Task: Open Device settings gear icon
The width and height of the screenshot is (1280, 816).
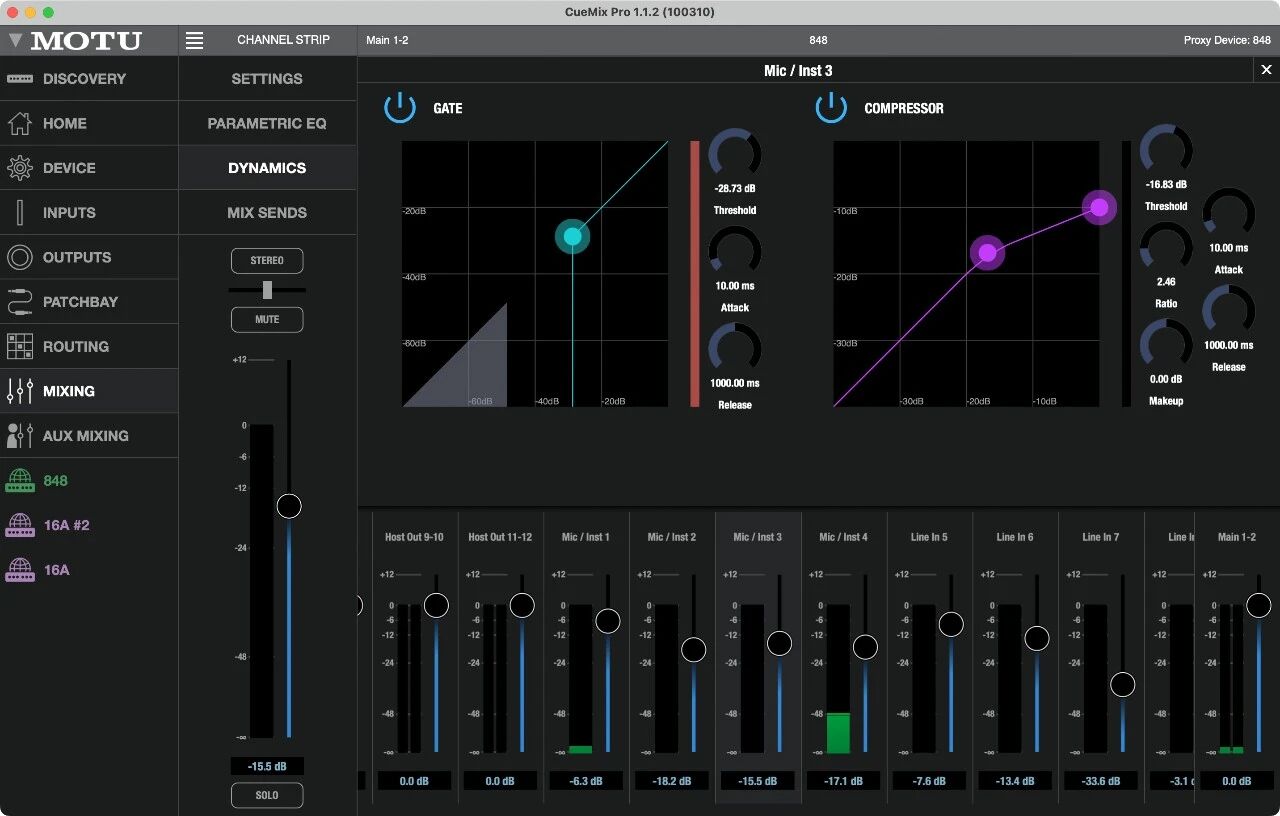Action: point(20,168)
